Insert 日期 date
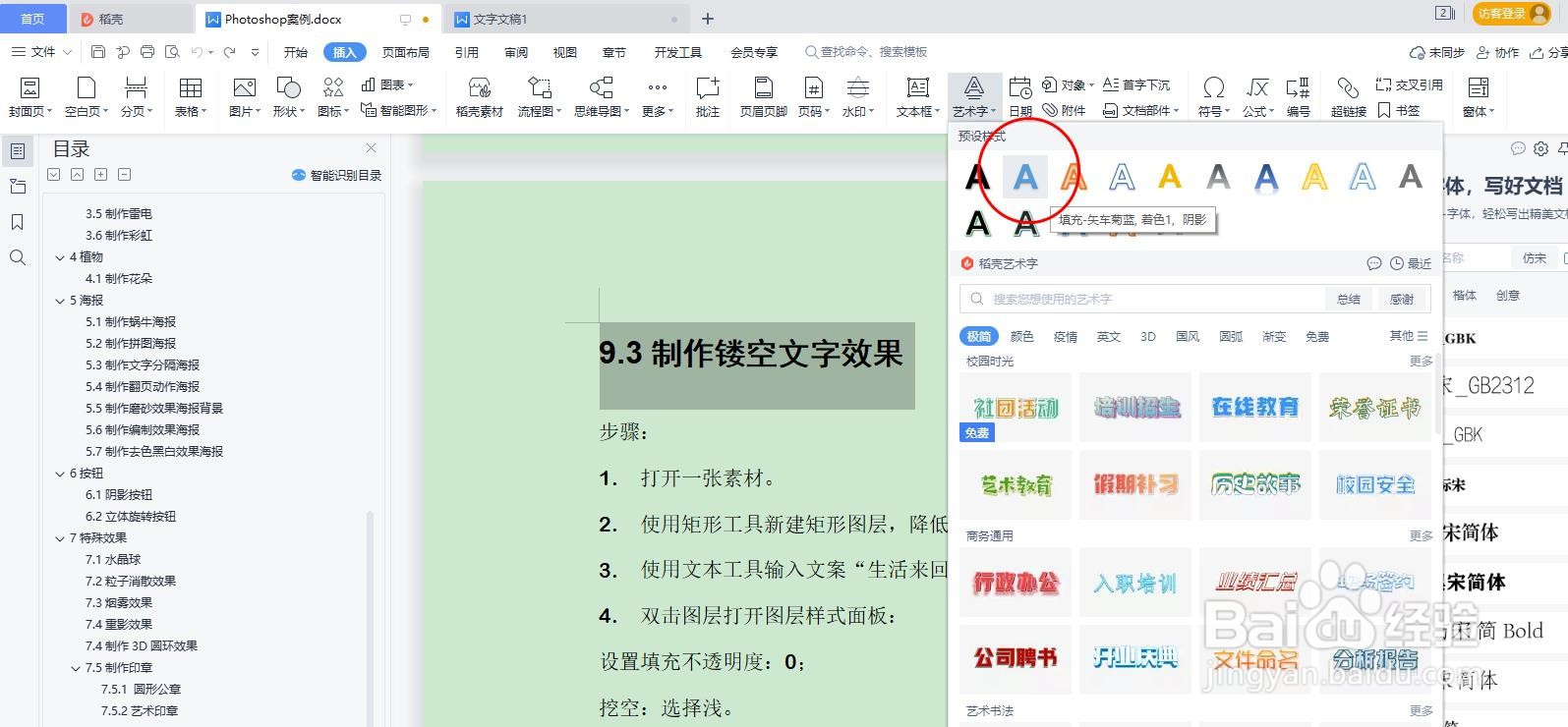Image resolution: width=1568 pixels, height=727 pixels. click(1020, 97)
